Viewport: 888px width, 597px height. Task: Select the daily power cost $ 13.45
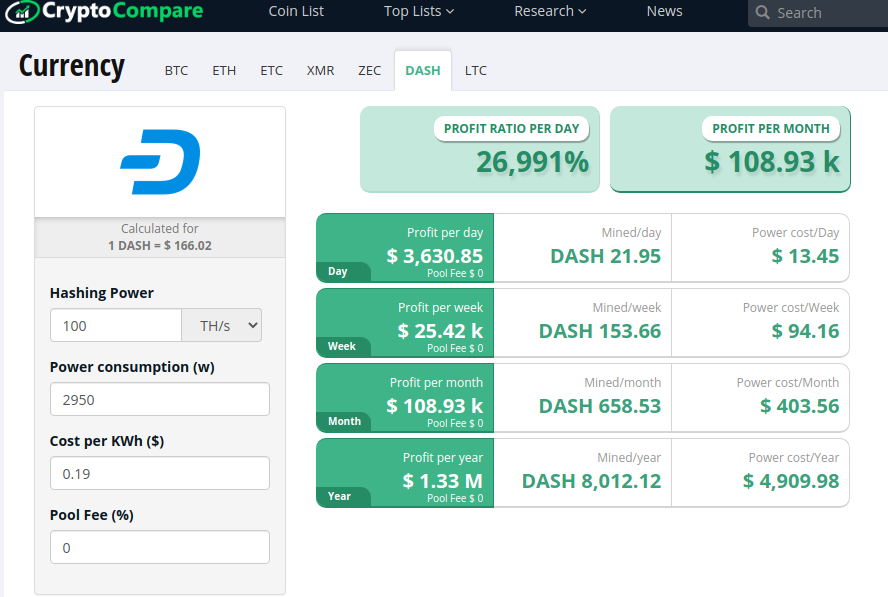[805, 256]
